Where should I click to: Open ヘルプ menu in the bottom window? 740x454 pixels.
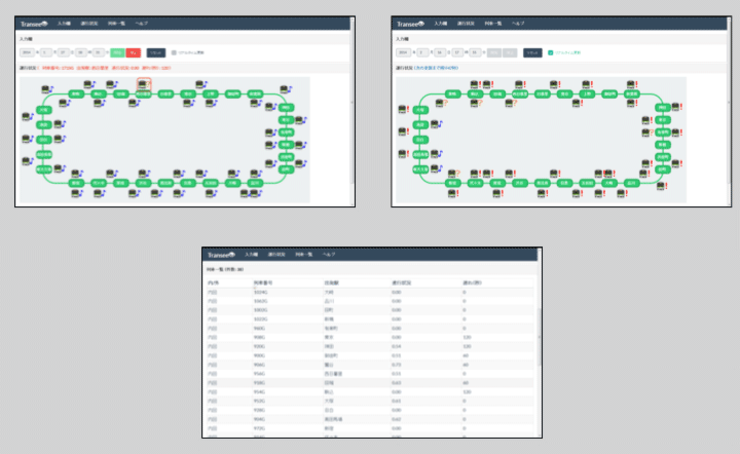tap(328, 255)
